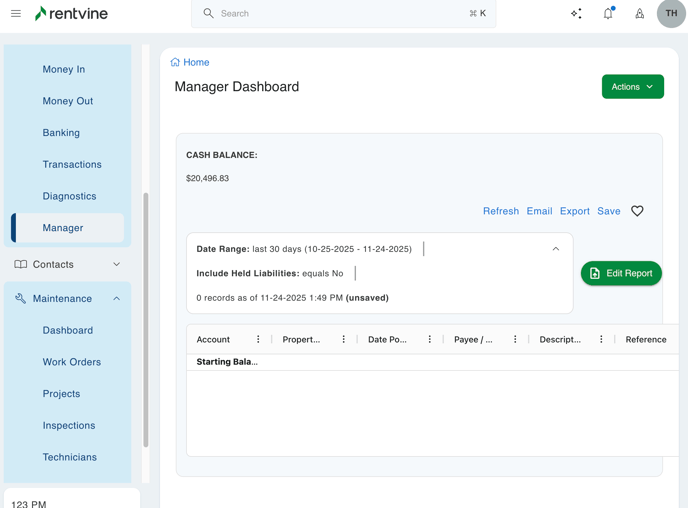
Task: Click the Refresh link
Action: click(500, 211)
